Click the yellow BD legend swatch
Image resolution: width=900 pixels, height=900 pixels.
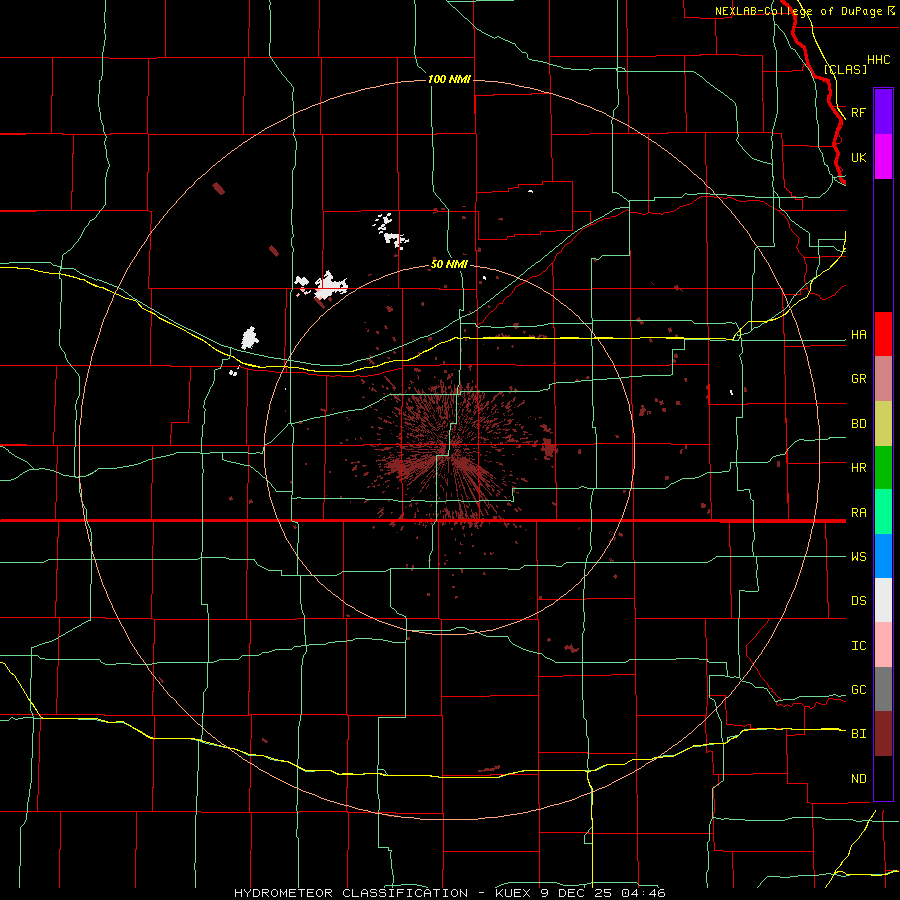point(883,423)
